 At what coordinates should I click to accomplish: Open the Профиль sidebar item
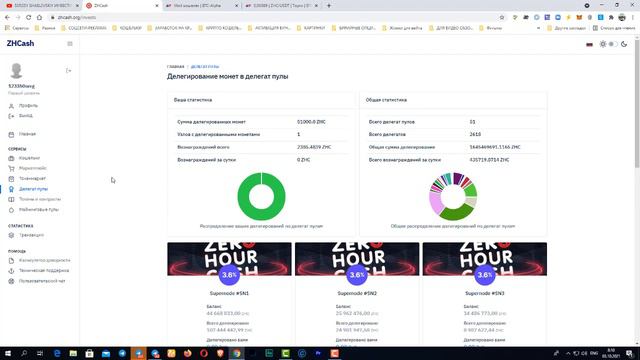point(28,106)
